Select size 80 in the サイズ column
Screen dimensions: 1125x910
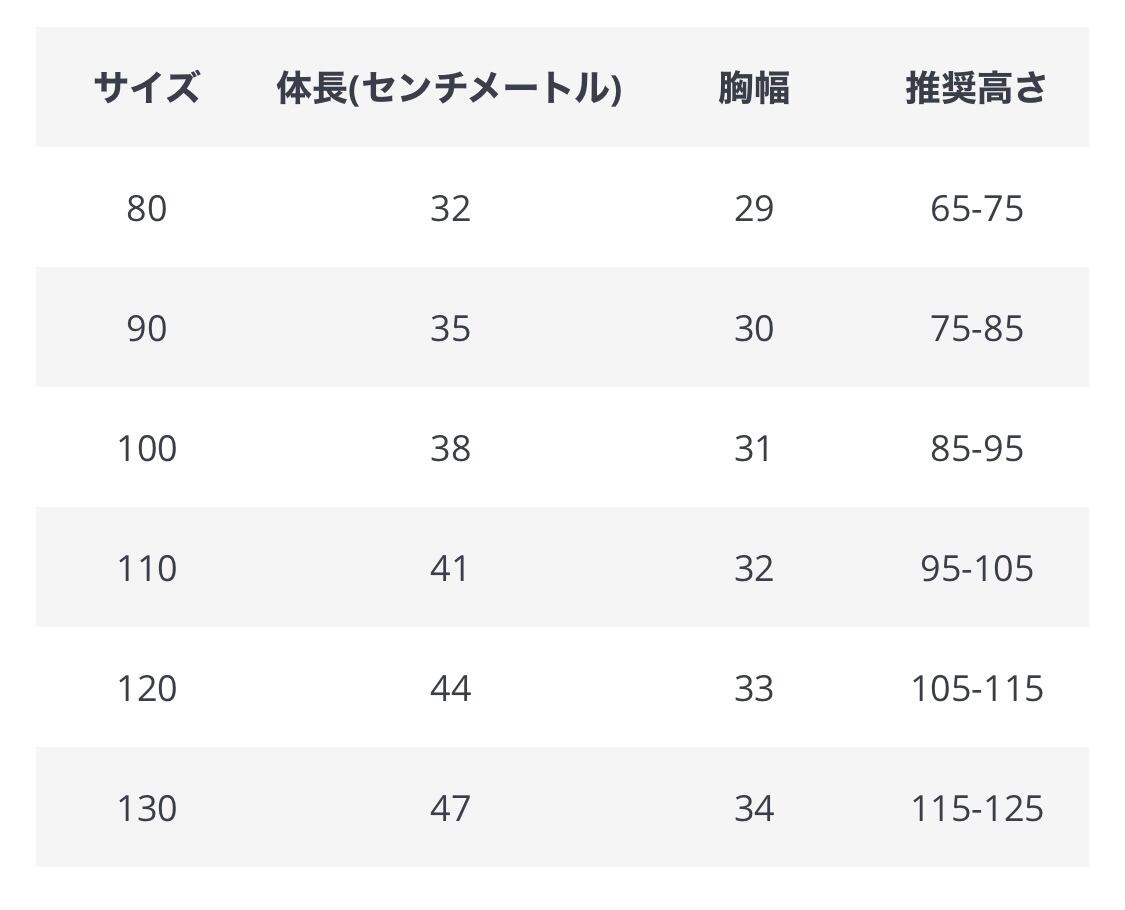(x=146, y=208)
